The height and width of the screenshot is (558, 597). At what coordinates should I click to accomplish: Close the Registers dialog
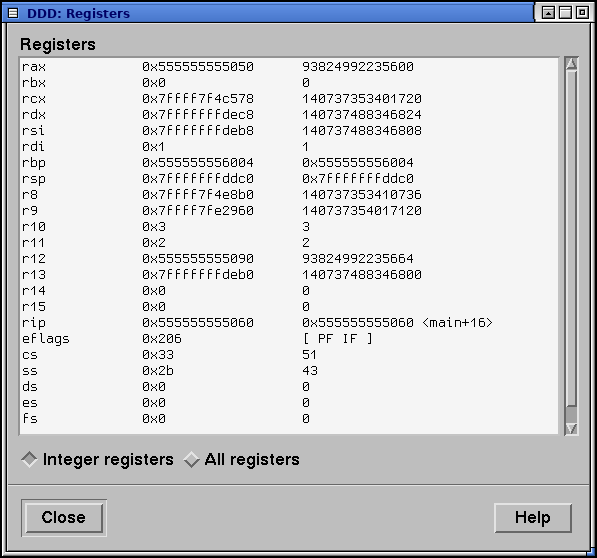tap(64, 518)
